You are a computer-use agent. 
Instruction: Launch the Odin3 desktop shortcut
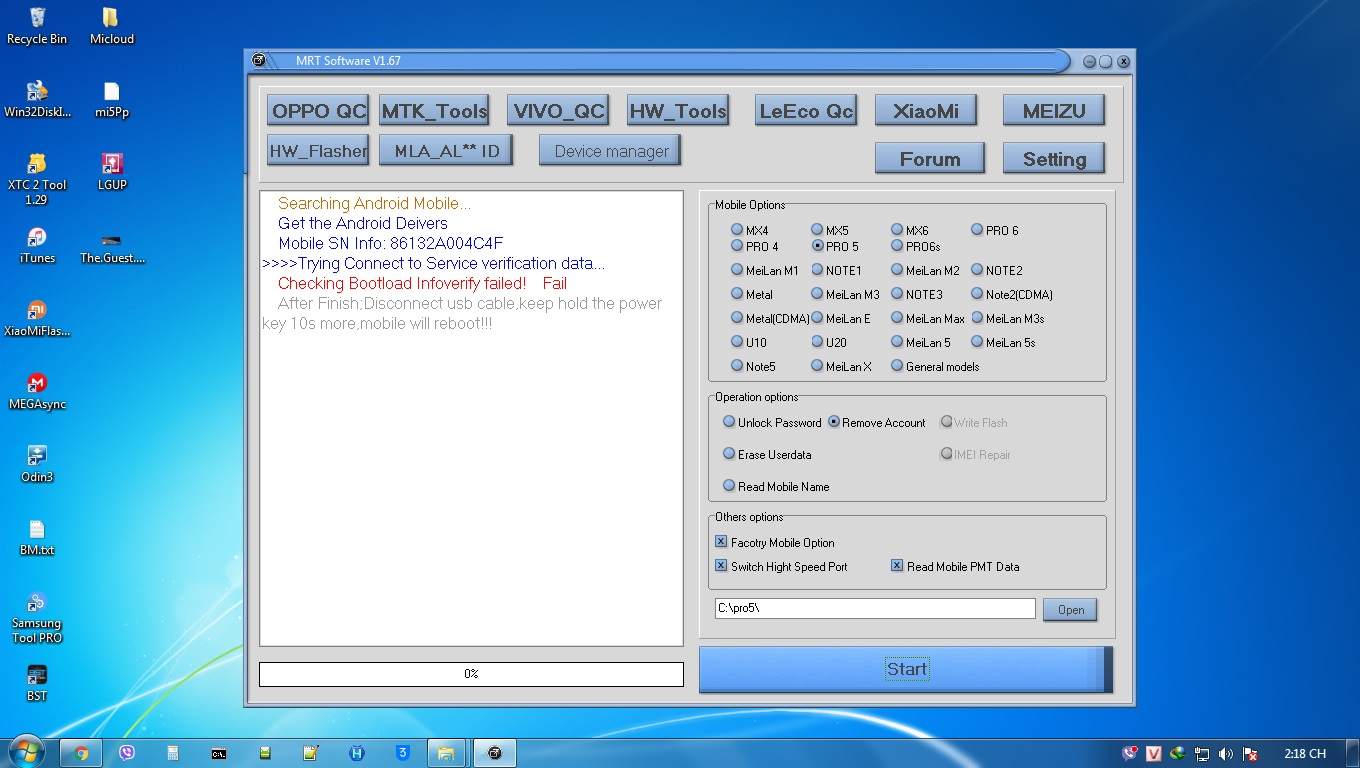click(37, 464)
